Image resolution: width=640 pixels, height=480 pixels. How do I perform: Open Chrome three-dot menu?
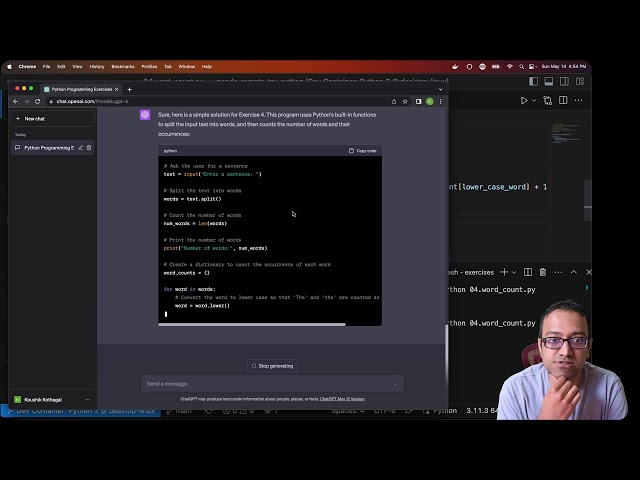click(440, 101)
